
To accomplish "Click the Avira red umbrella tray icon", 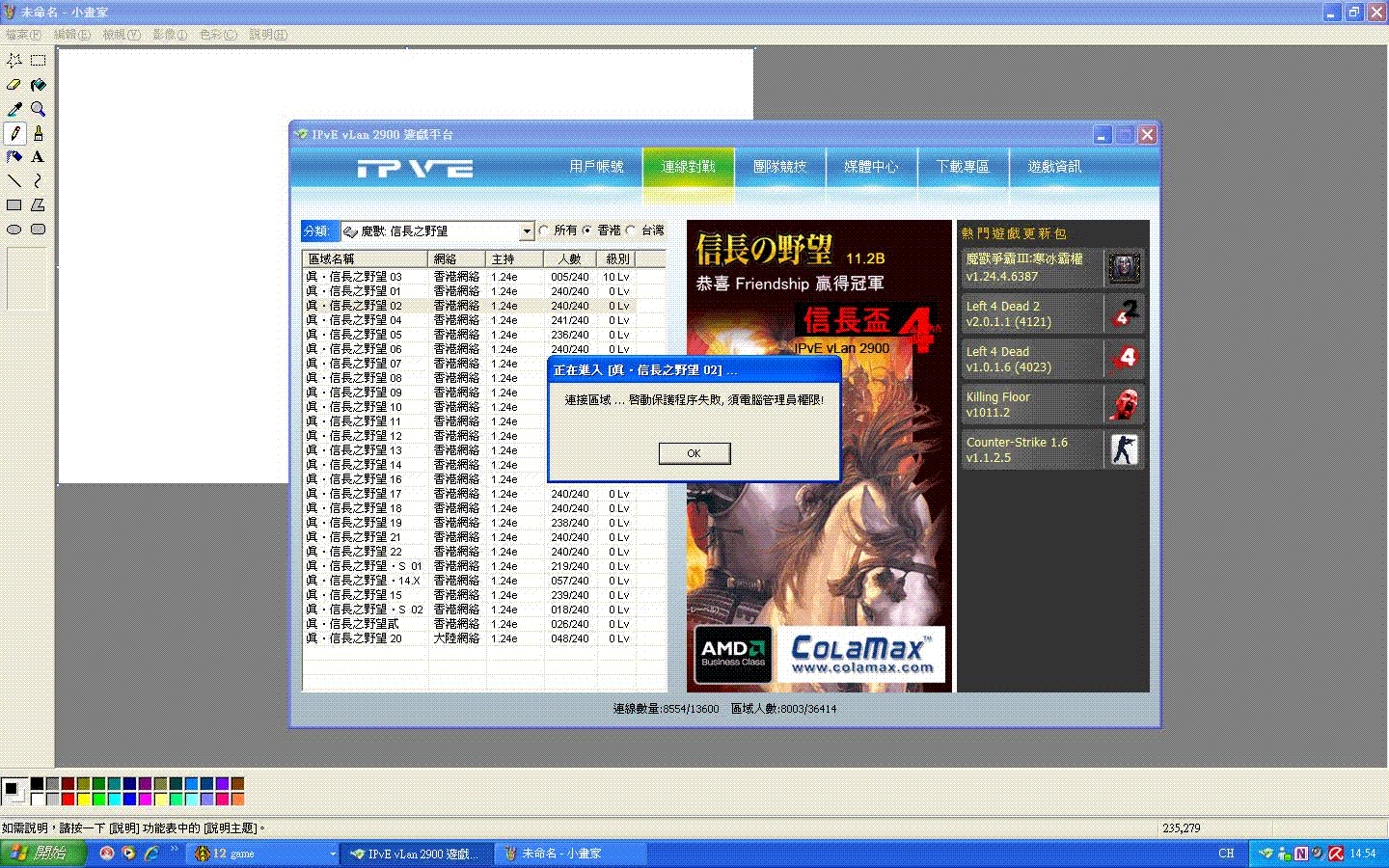I will (x=1336, y=854).
